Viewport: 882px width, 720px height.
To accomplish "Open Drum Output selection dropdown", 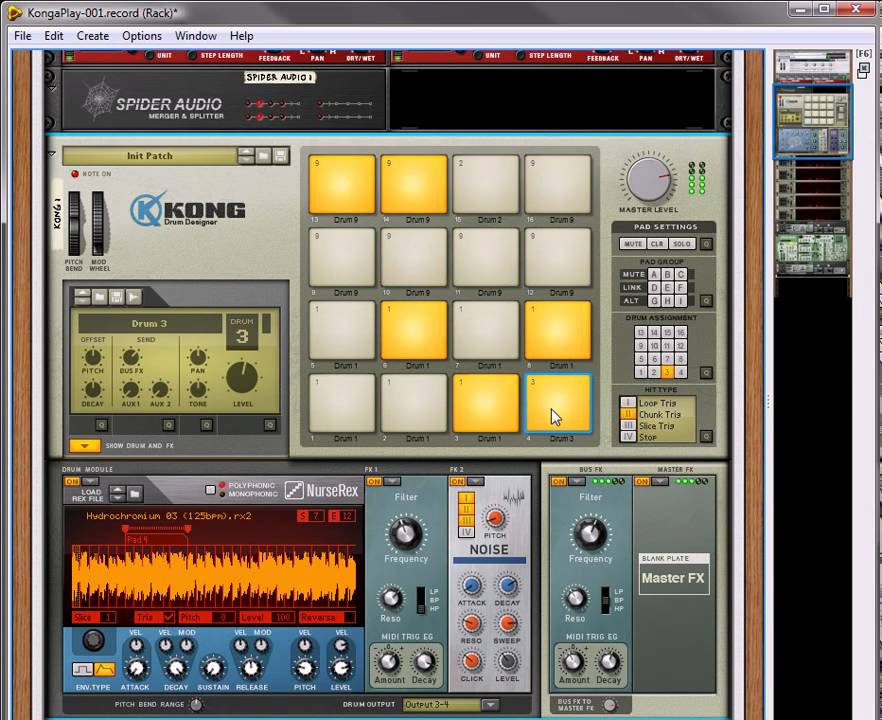I will 490,704.
